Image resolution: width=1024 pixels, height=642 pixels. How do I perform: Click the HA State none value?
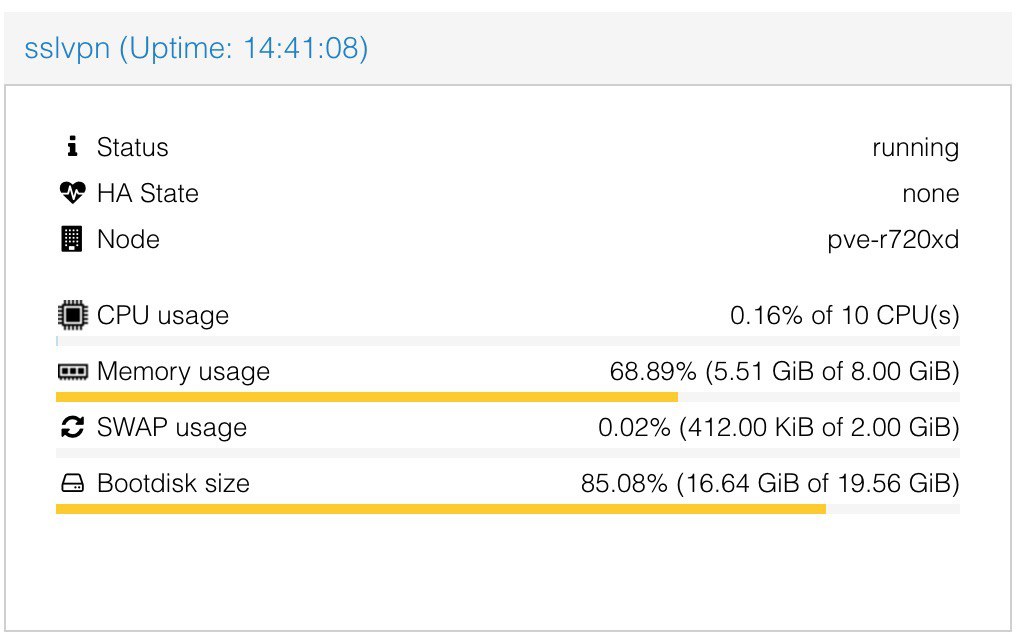point(931,193)
